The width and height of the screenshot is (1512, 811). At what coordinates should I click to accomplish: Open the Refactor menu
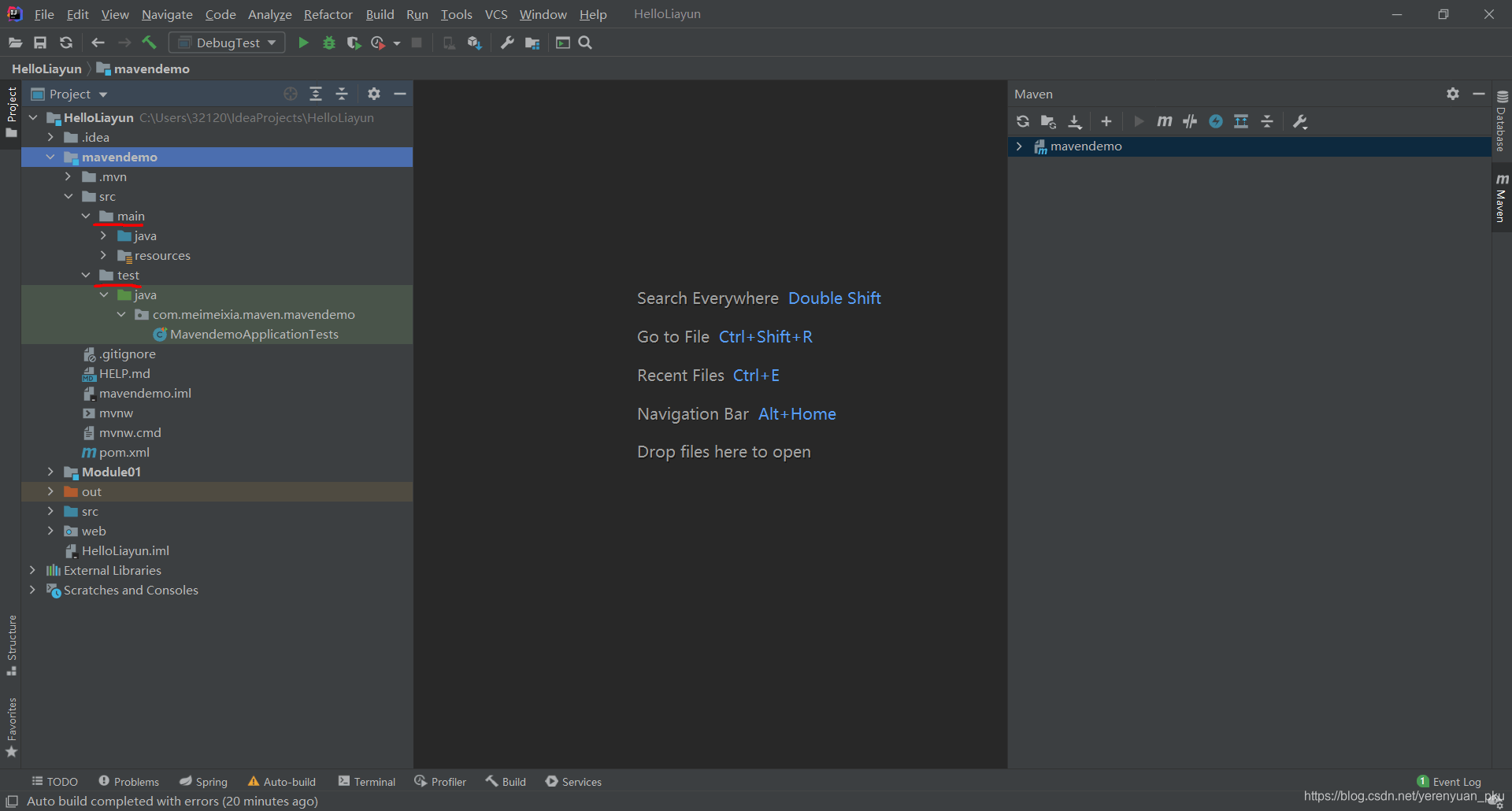pos(328,14)
